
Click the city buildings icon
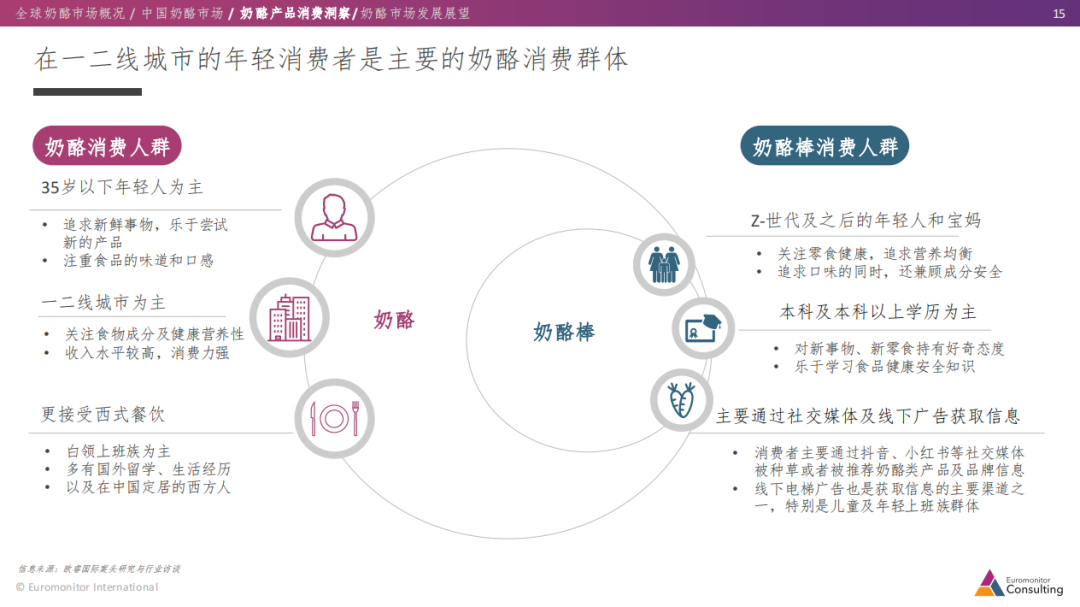point(291,317)
